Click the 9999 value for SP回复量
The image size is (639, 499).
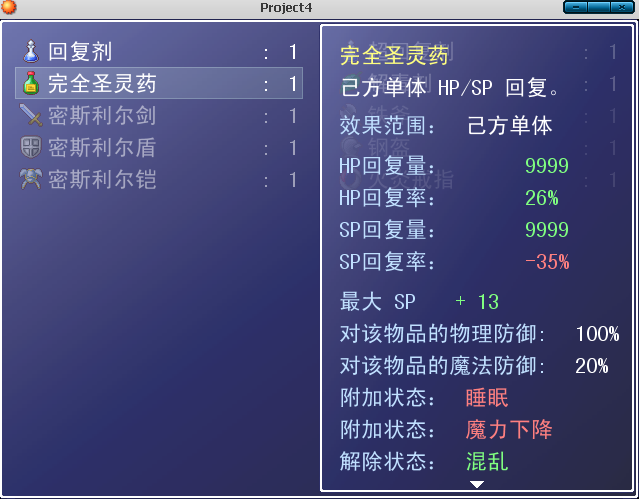click(546, 230)
